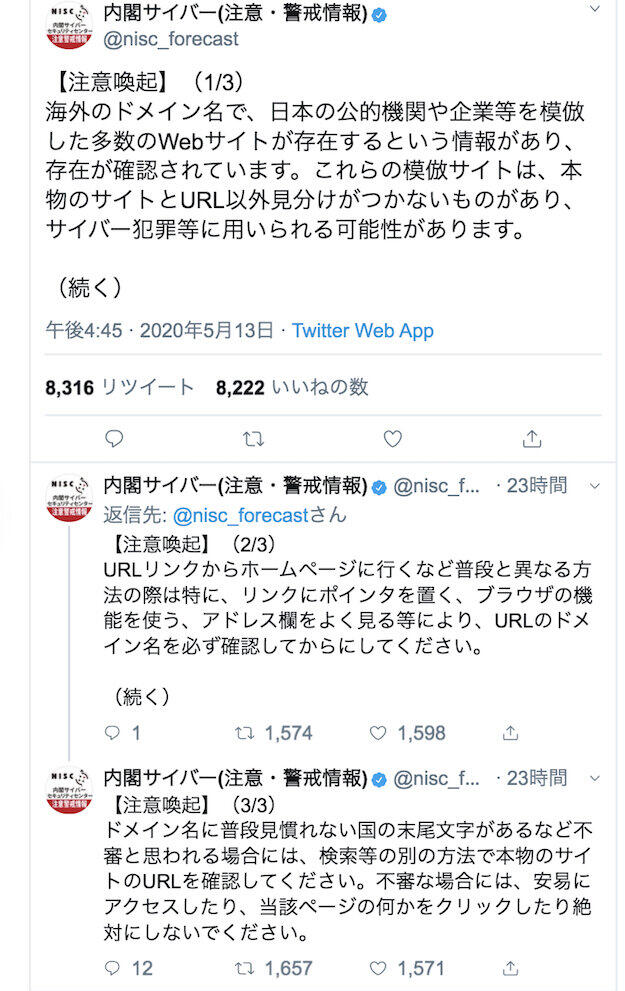Screen dimensions: 625x991
Task: Like the (1/3) tweet with the heart
Action: click(x=392, y=437)
